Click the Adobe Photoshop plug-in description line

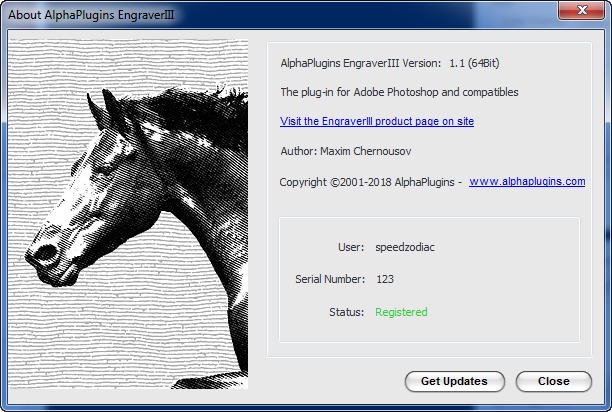(x=400, y=92)
